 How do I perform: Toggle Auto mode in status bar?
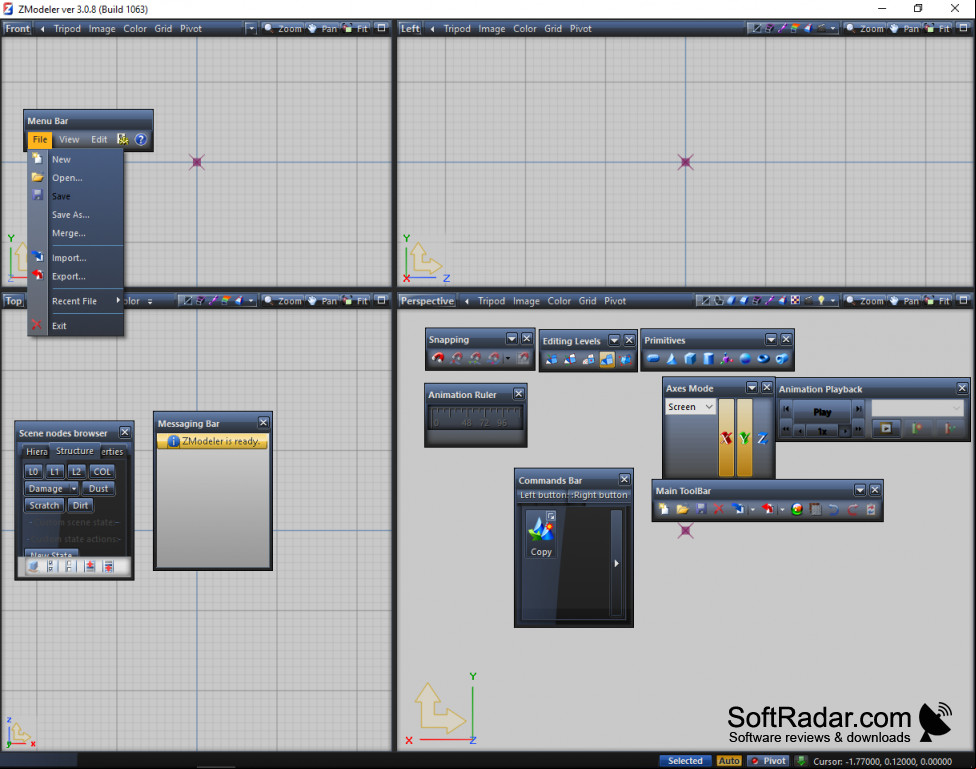(x=729, y=761)
